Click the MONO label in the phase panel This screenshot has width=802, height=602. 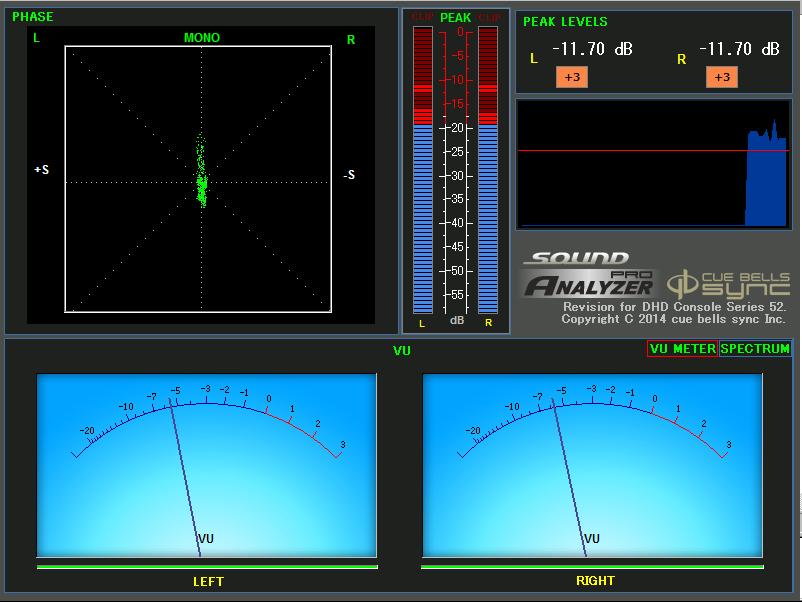(x=201, y=38)
